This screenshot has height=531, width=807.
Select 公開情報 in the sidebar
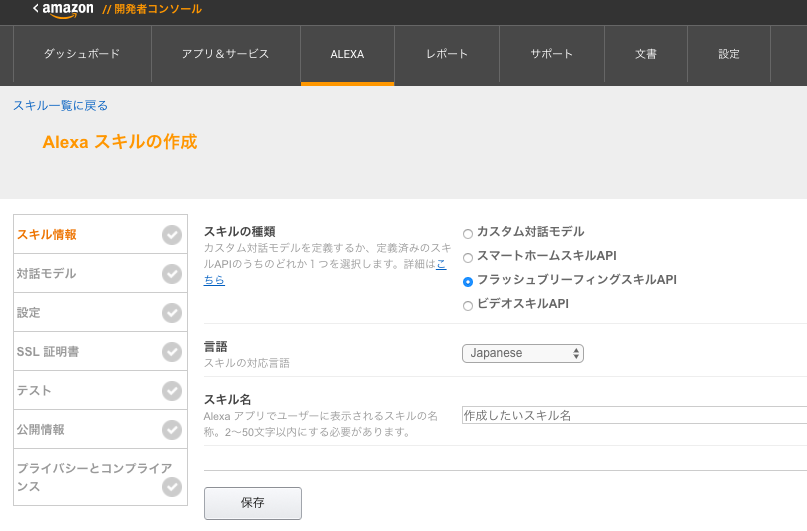tap(100, 430)
